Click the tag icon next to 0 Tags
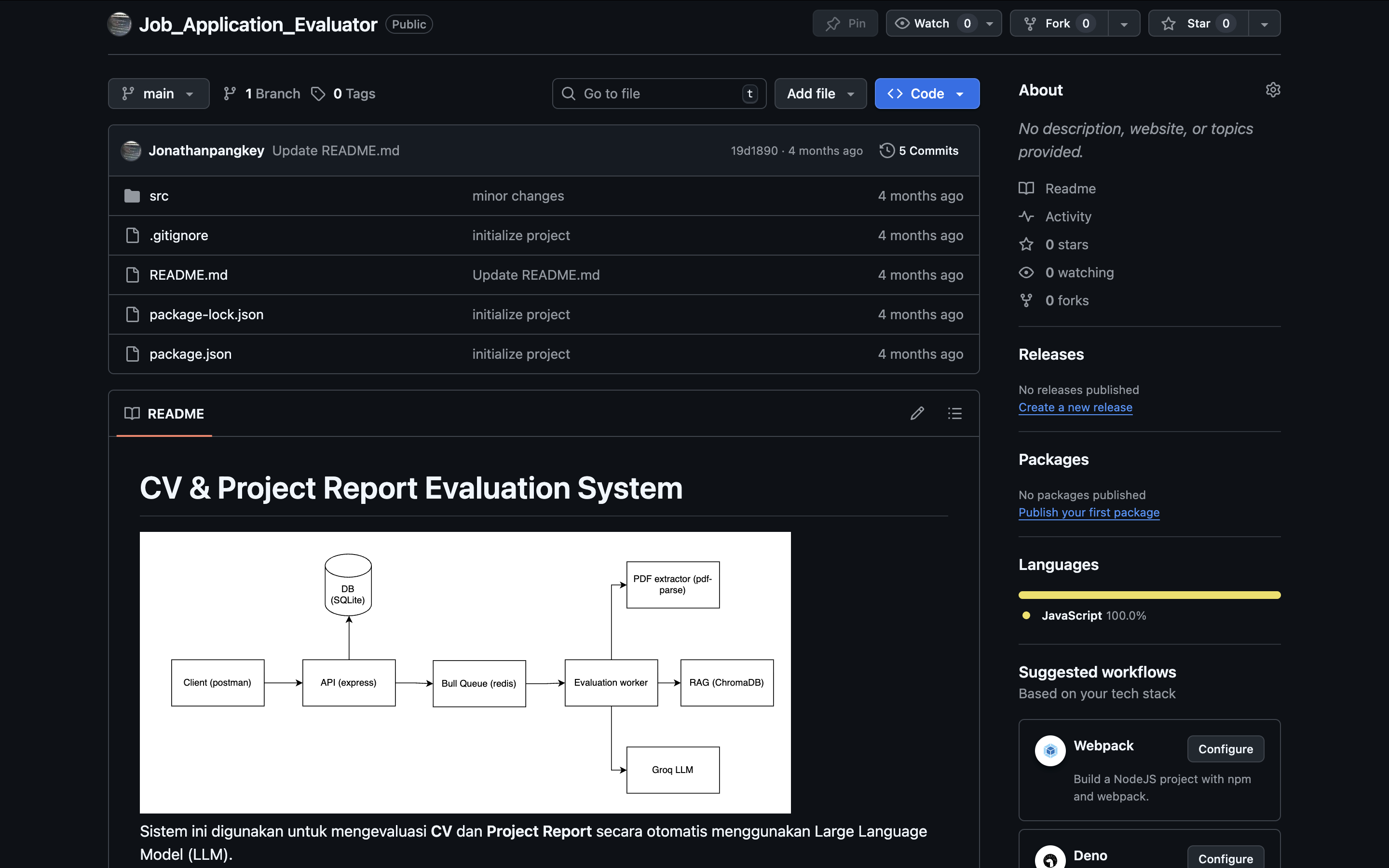 [x=318, y=94]
